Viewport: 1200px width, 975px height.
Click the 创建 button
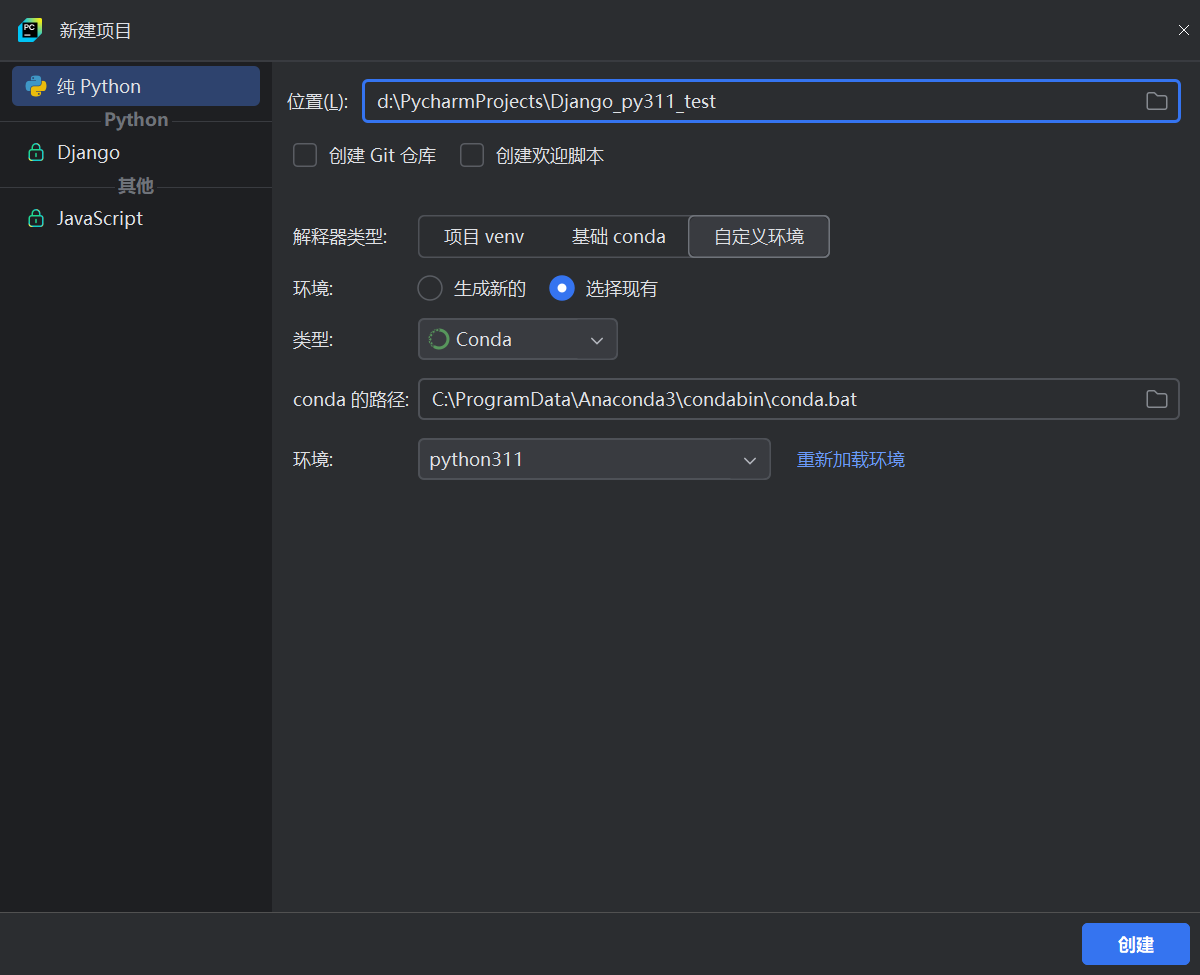click(x=1136, y=944)
